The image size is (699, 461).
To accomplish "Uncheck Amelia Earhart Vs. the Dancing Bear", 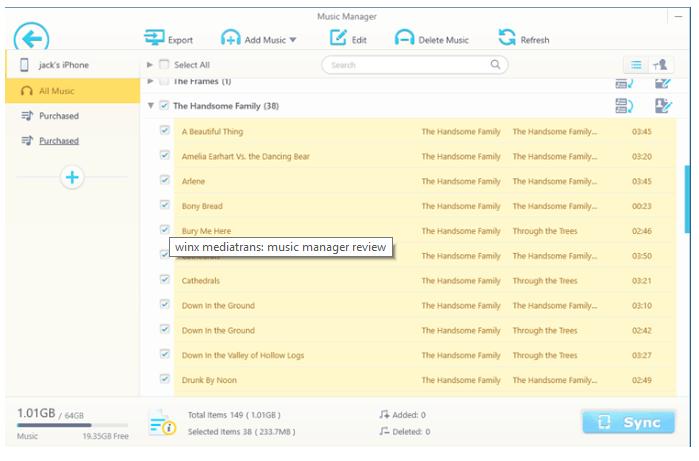I will coord(165,156).
